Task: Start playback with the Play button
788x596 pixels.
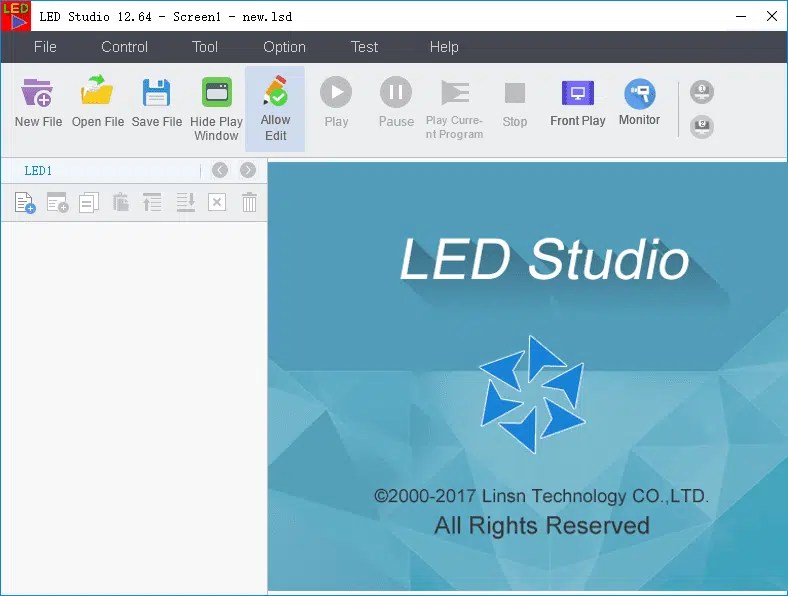Action: click(336, 103)
